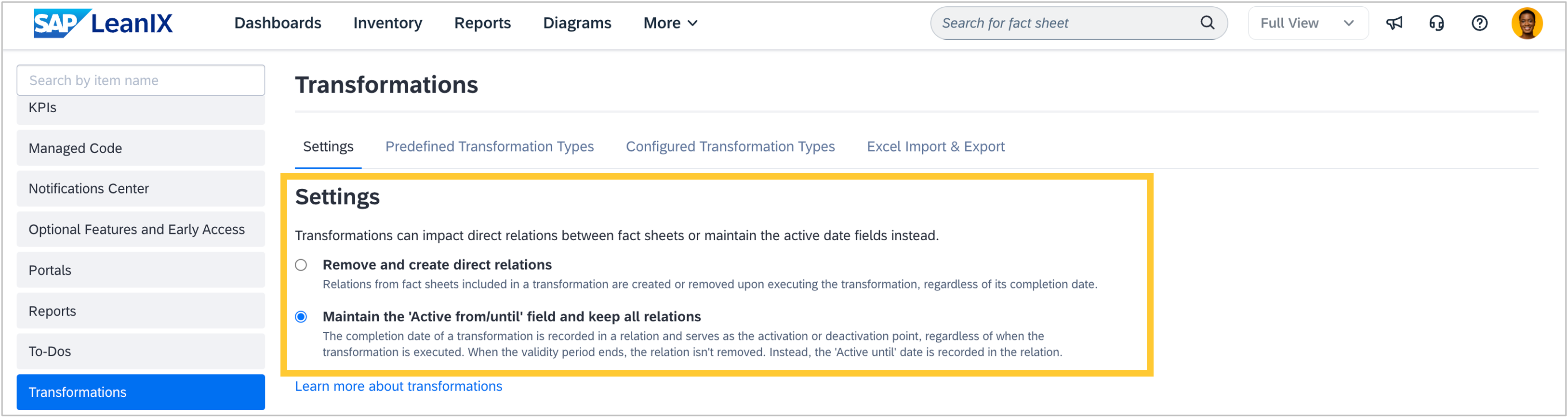
Task: Open the Dashboards menu item
Action: [278, 23]
